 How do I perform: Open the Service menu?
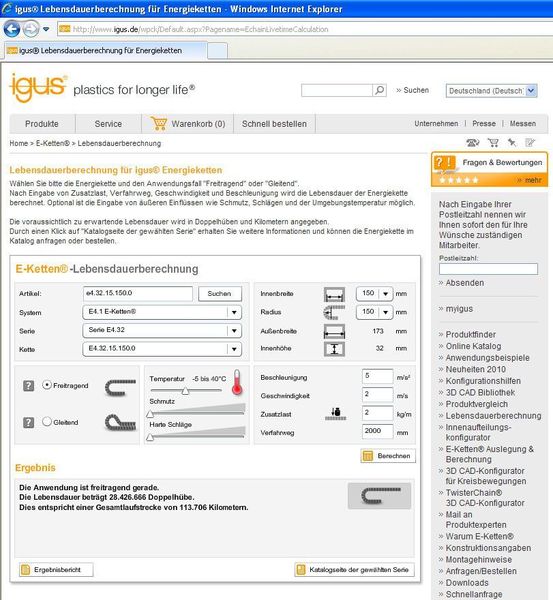pos(108,124)
